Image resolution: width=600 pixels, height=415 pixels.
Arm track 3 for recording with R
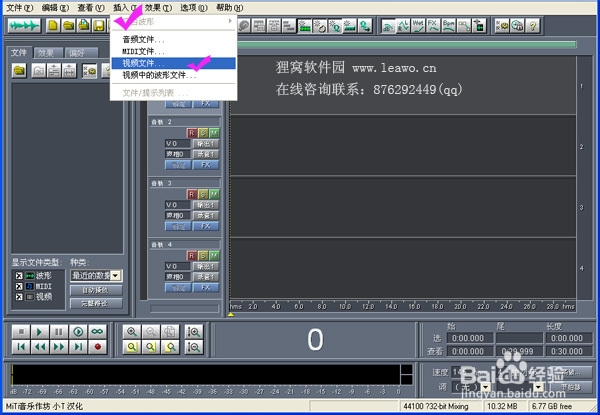tap(192, 194)
